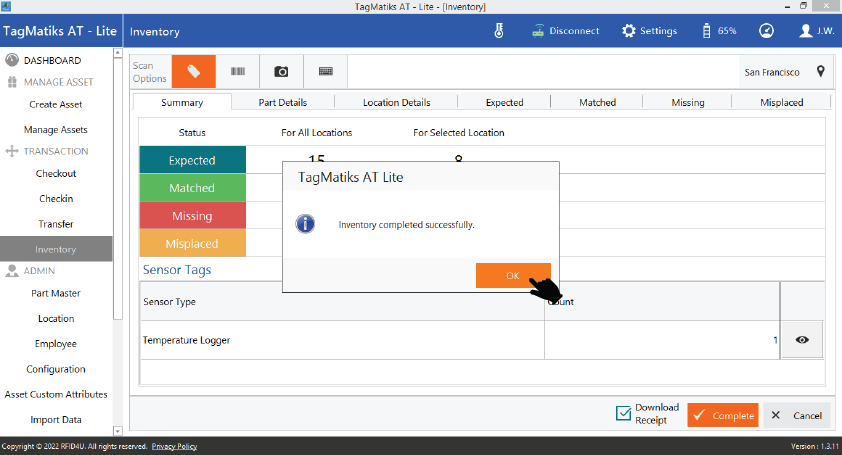Click the green Matched status tile
The height and width of the screenshot is (455, 842).
coord(192,188)
